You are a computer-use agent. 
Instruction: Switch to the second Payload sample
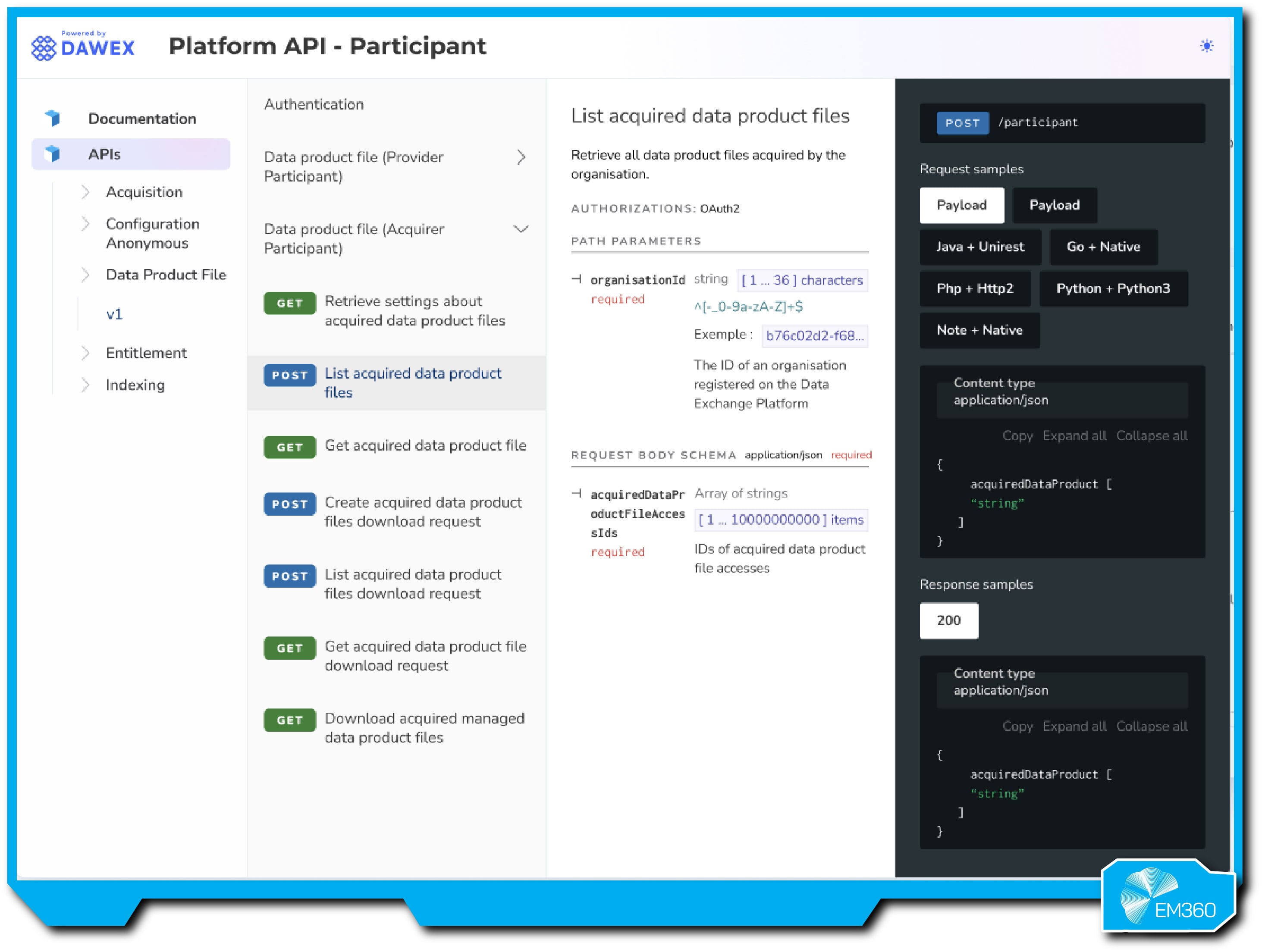point(1055,205)
